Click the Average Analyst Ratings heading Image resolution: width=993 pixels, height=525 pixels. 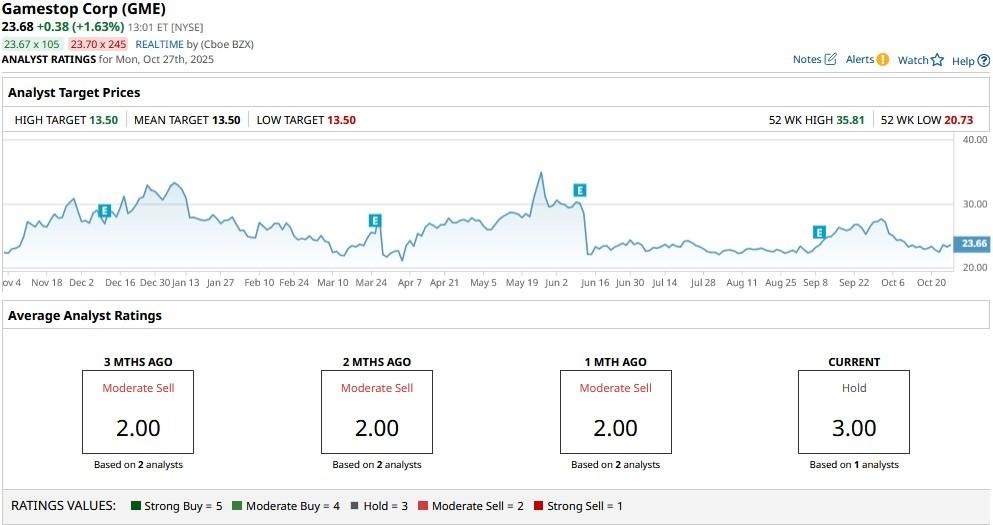[85, 315]
